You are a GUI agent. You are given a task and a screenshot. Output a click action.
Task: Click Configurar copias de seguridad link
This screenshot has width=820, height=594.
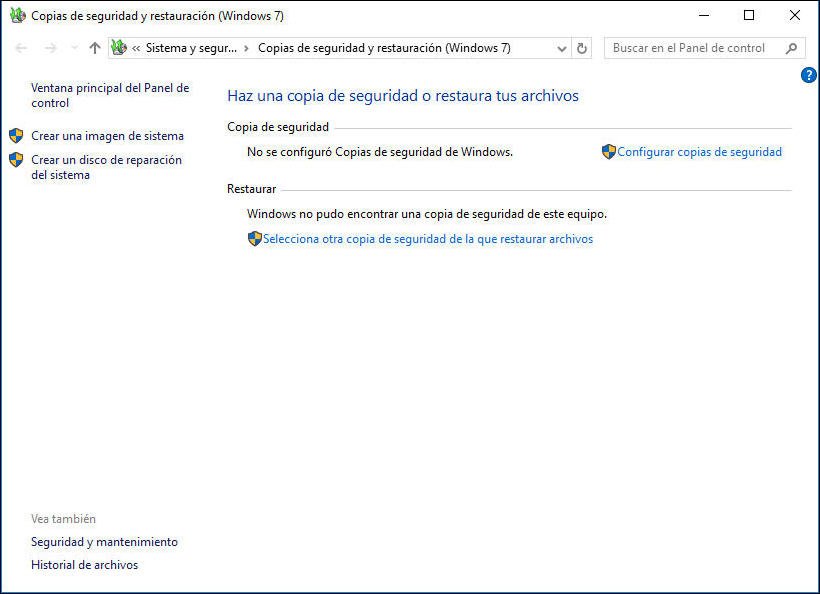pos(699,152)
